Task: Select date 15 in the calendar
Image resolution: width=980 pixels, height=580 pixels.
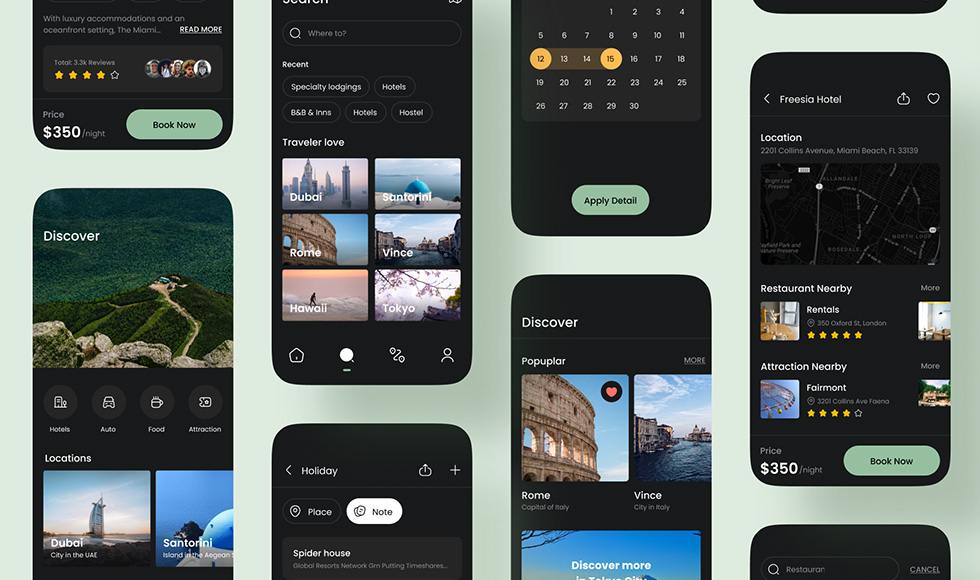Action: click(611, 59)
